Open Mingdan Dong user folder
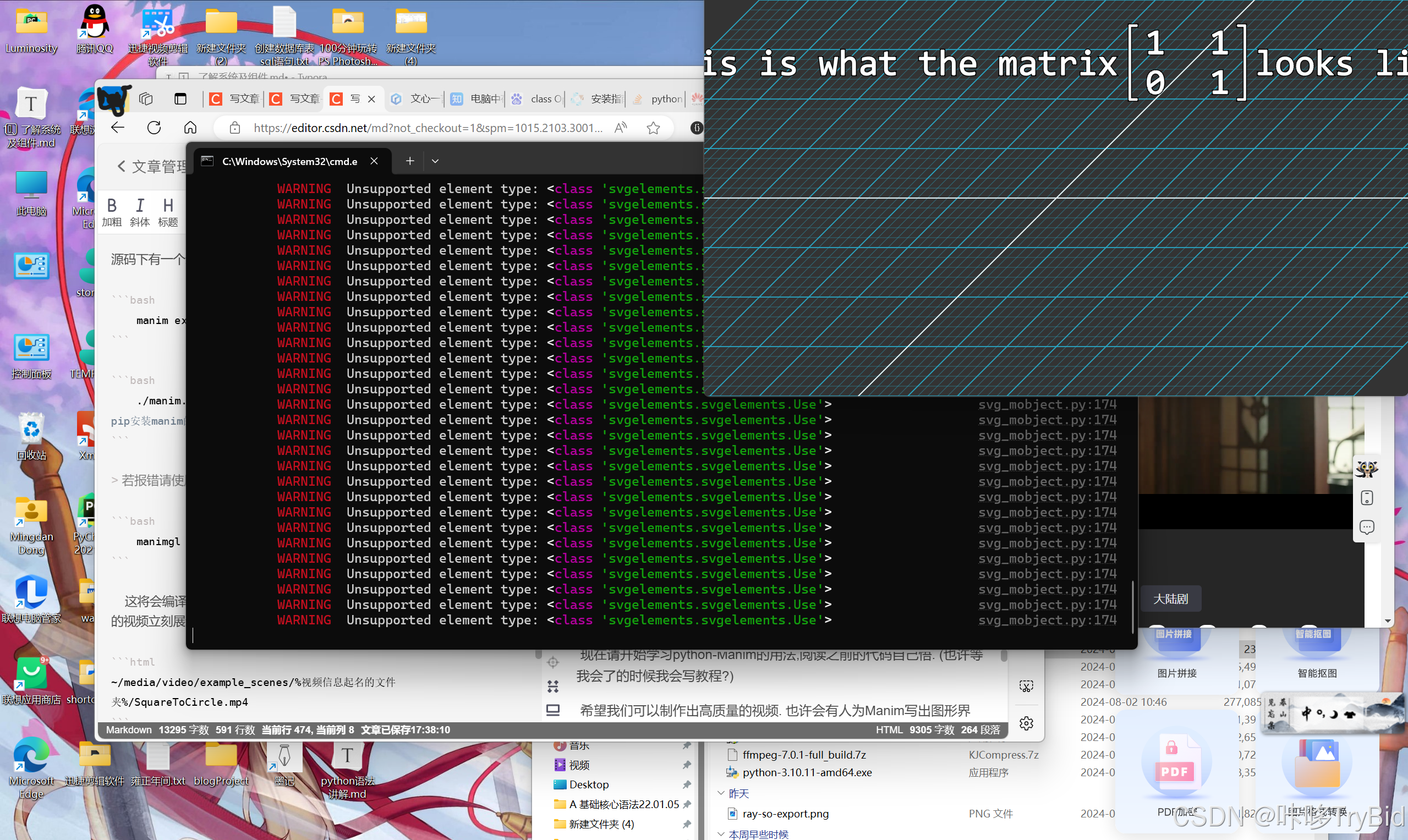The height and width of the screenshot is (840, 1408). pos(31,526)
